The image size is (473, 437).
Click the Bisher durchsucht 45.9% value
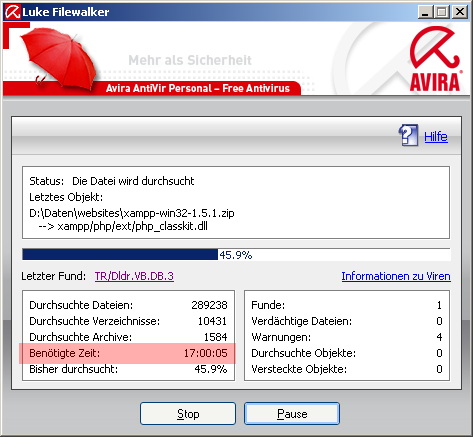[x=211, y=369]
